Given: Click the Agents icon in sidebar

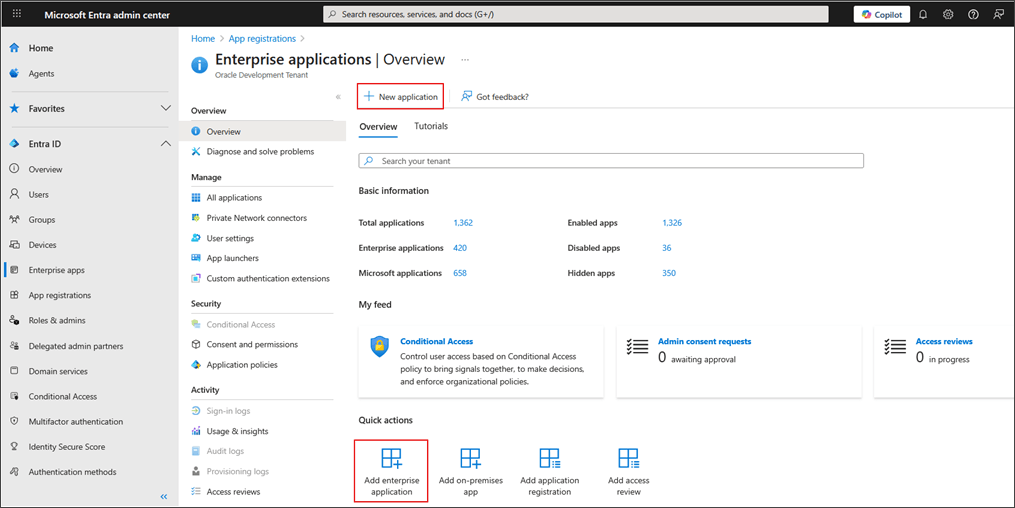Looking at the screenshot, I should point(14,73).
